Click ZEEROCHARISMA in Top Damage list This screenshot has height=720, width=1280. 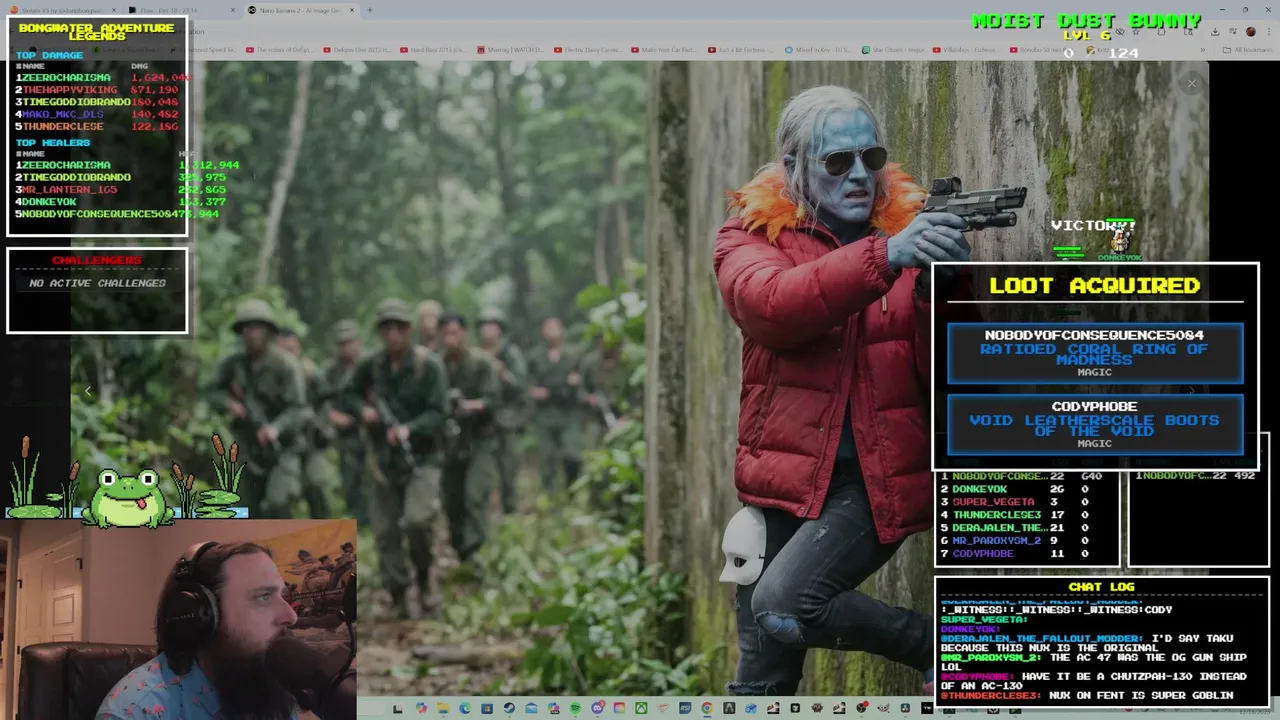point(68,77)
